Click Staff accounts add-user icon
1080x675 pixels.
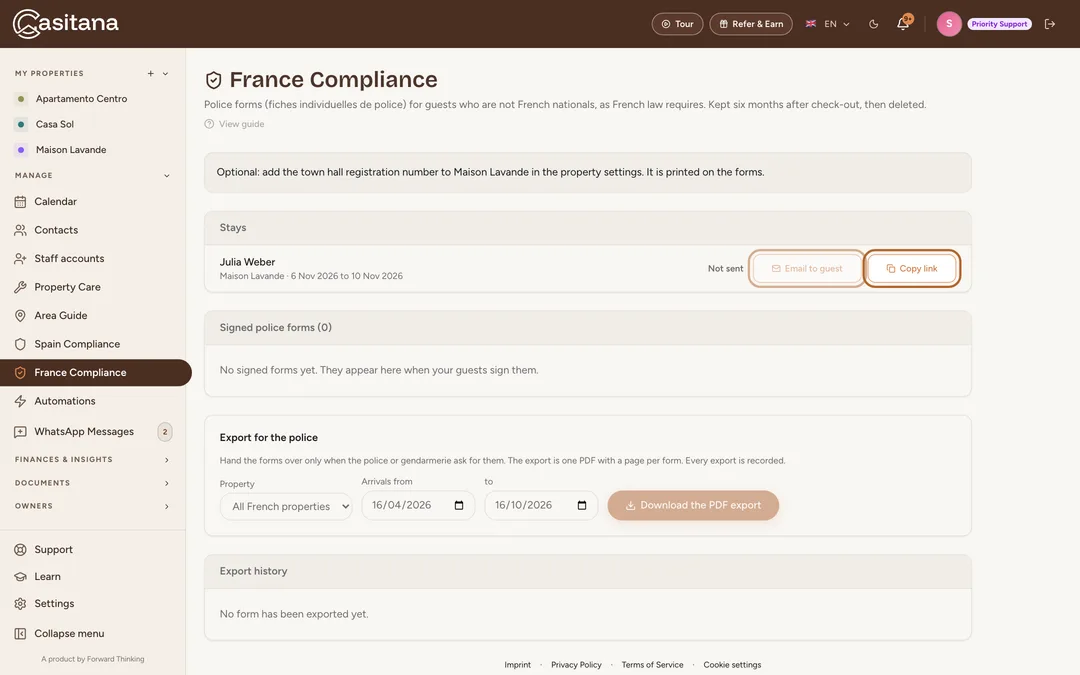pos(20,259)
